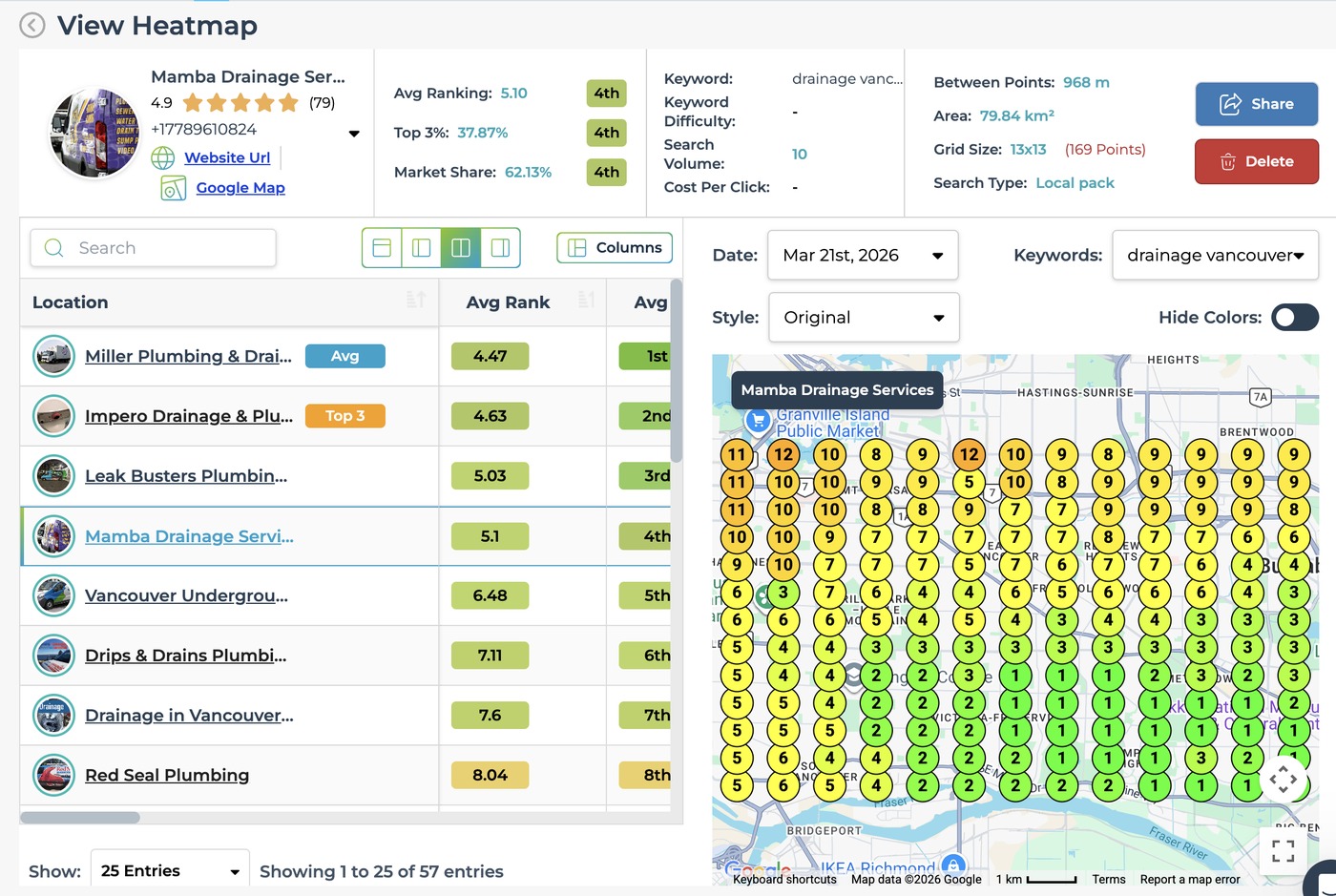This screenshot has height=896, width=1336.
Task: Click Impero Drainage row avatar icon
Action: [x=53, y=416]
